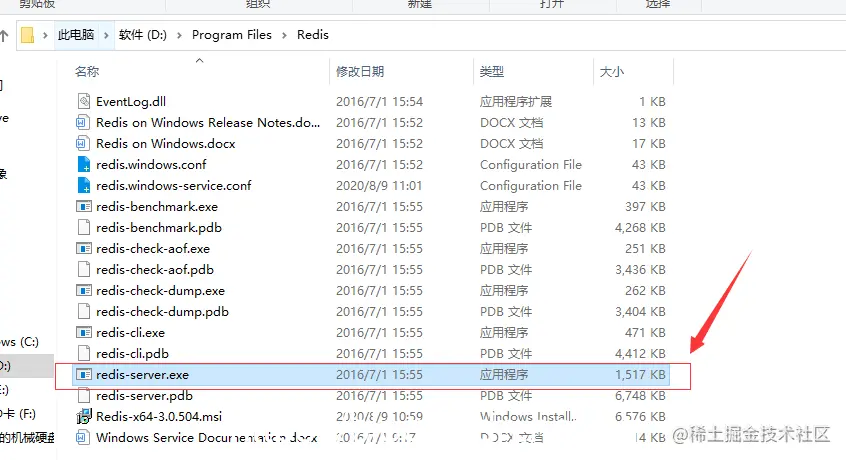Click the redis-check-aof.pdb file icon
Image resolution: width=846 pixels, height=460 pixels.
[84, 270]
